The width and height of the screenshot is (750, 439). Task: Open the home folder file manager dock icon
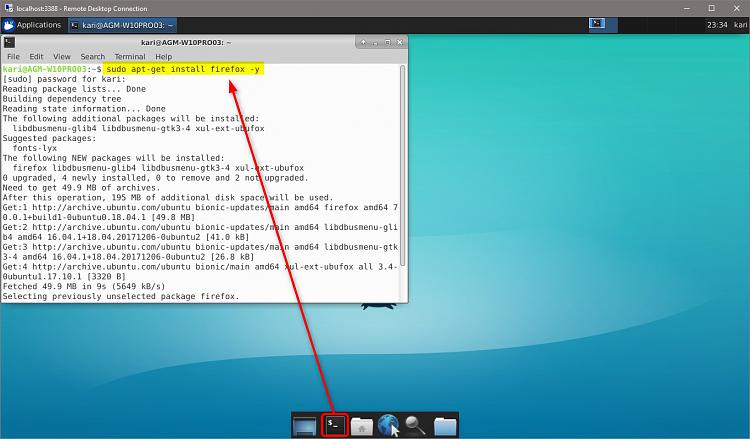[362, 426]
